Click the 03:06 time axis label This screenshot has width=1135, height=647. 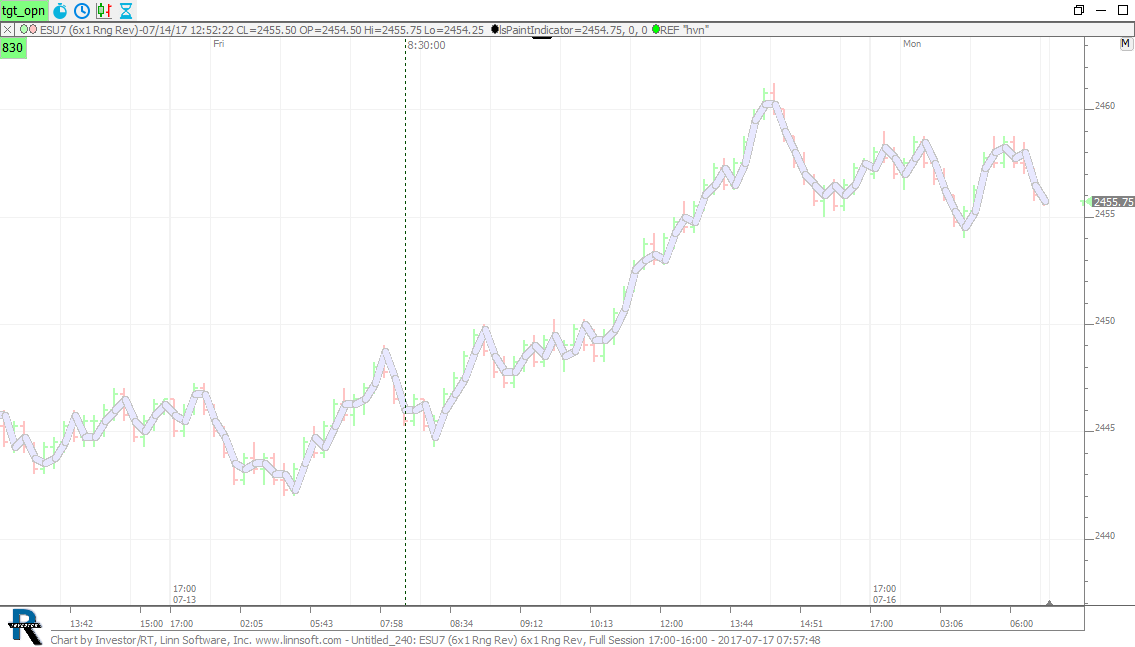click(x=951, y=624)
